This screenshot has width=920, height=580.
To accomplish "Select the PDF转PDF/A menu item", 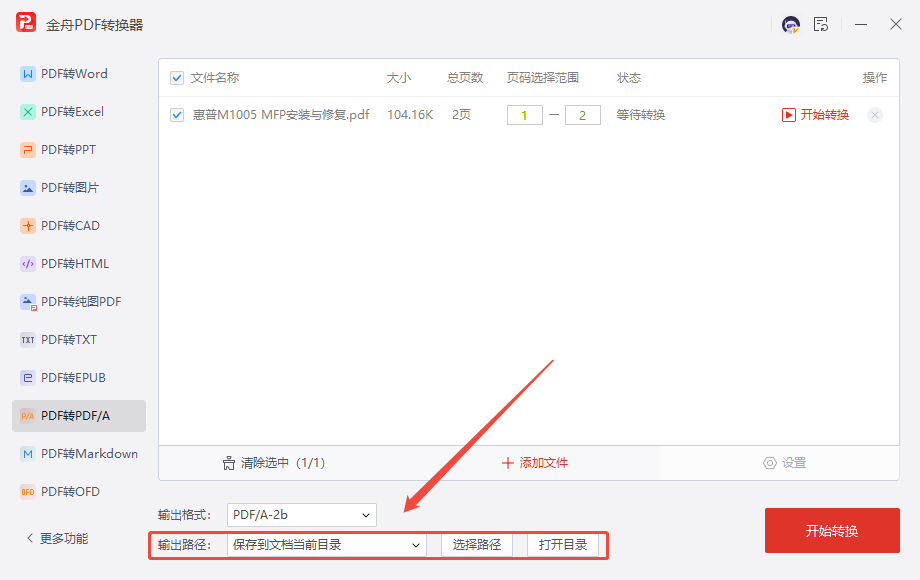I will [79, 416].
